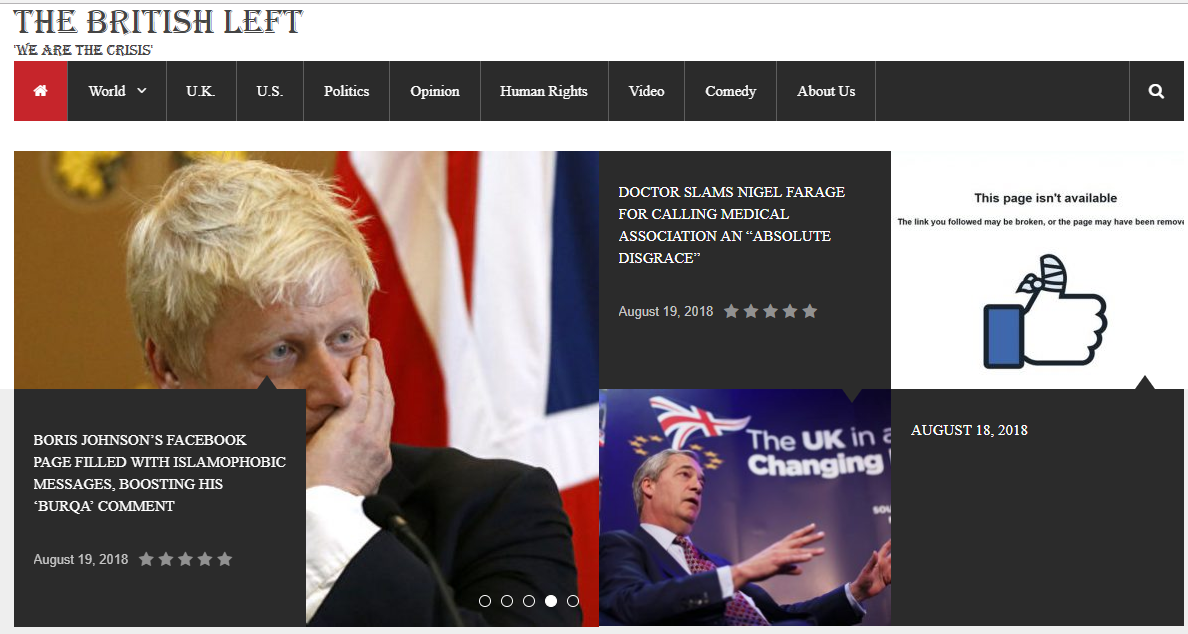
Task: Open the U.S. section
Action: 270,91
